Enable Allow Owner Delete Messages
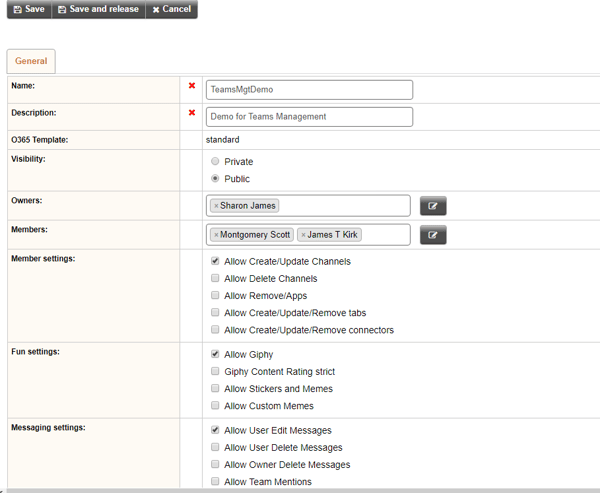The width and height of the screenshot is (600, 493). click(215, 464)
